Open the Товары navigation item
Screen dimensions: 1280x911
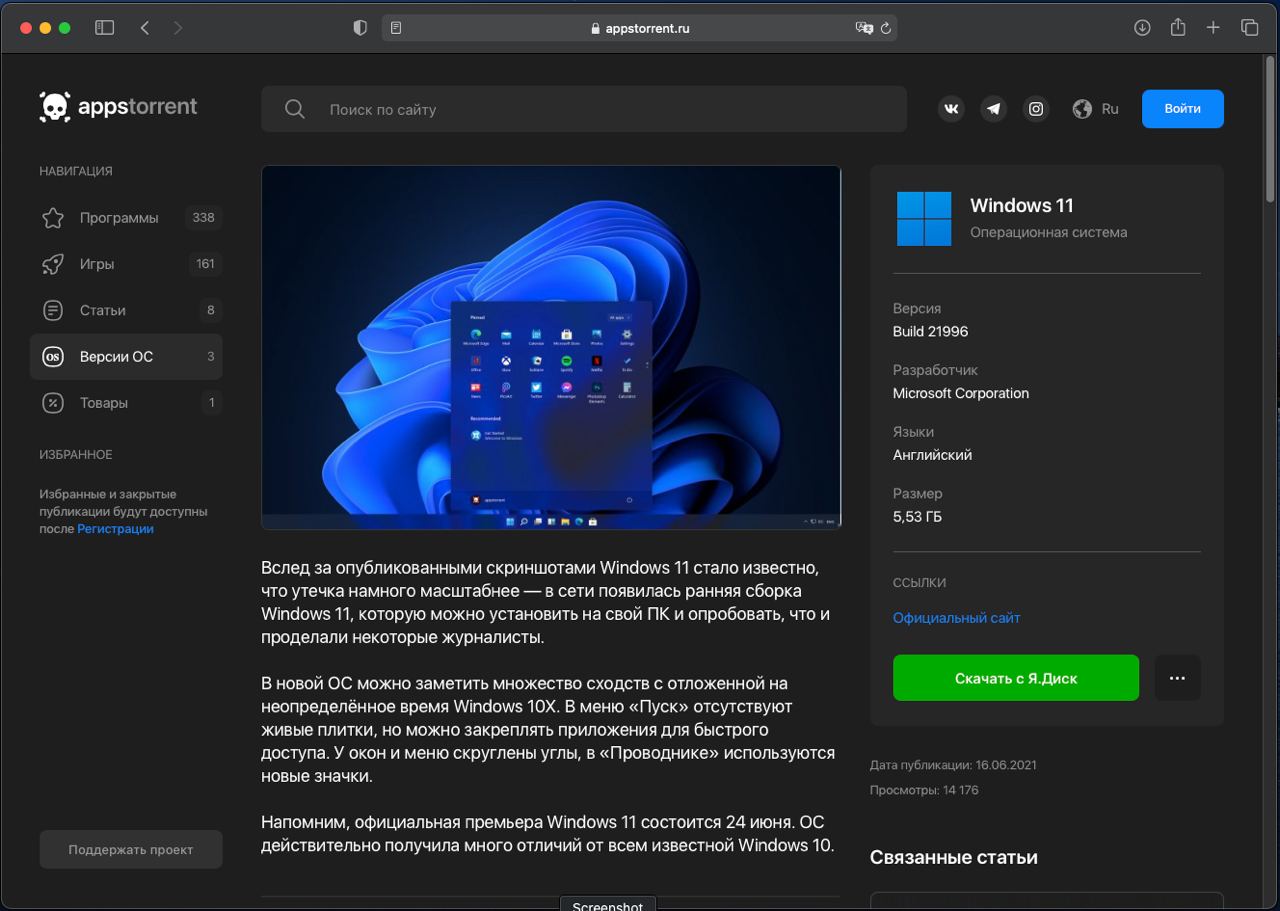pyautogui.click(x=126, y=403)
